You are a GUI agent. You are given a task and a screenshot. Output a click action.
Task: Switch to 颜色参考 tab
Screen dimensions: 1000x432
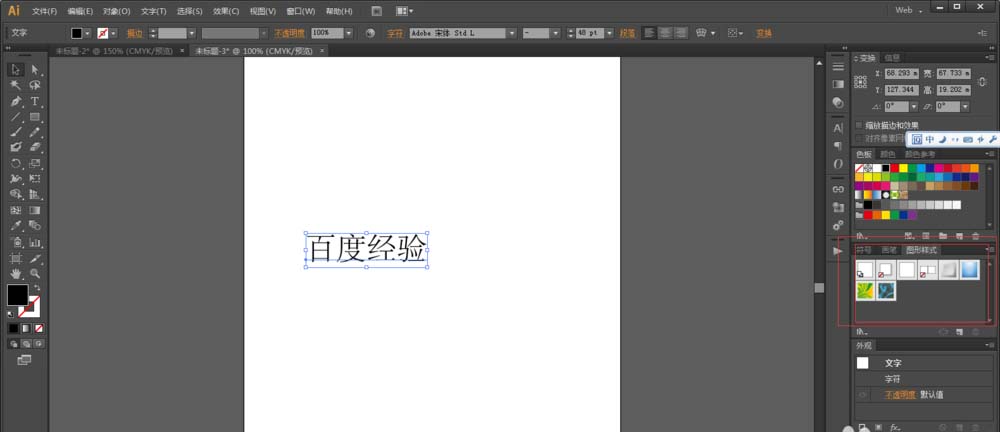tap(920, 154)
